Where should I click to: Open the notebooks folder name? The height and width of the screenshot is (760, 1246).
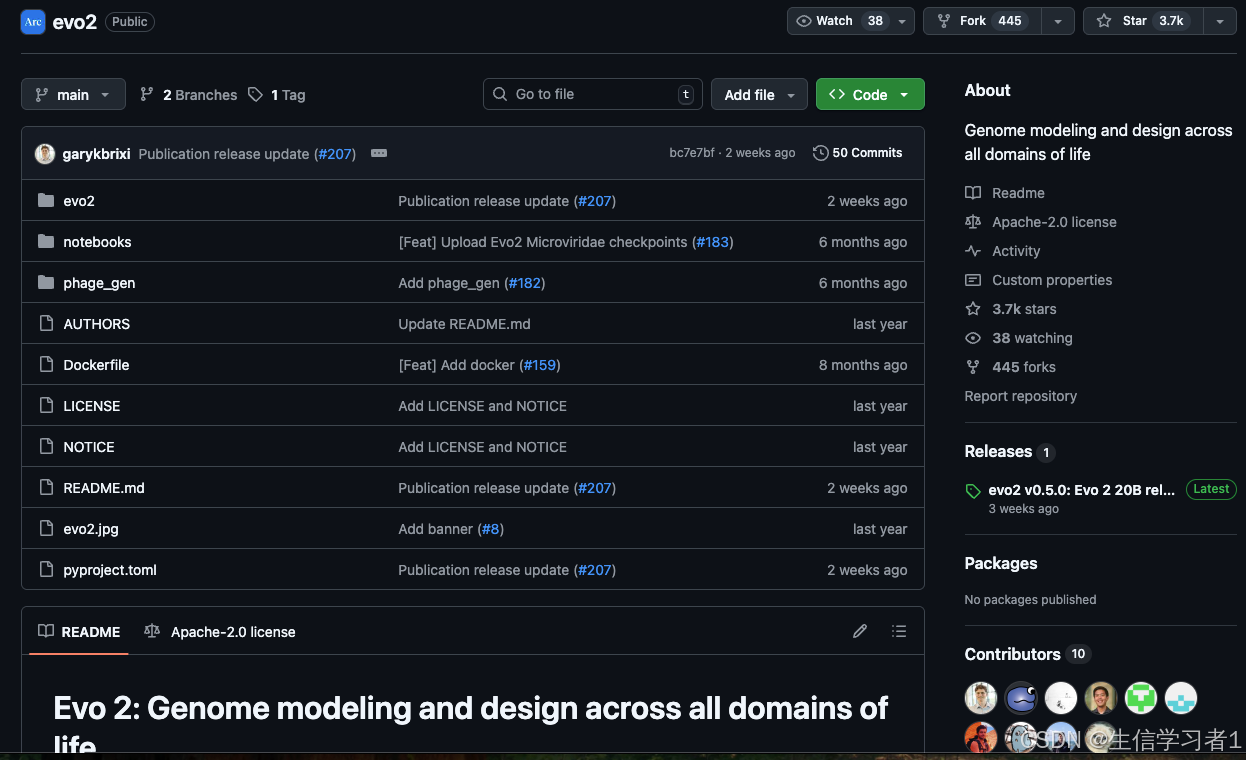(x=97, y=242)
